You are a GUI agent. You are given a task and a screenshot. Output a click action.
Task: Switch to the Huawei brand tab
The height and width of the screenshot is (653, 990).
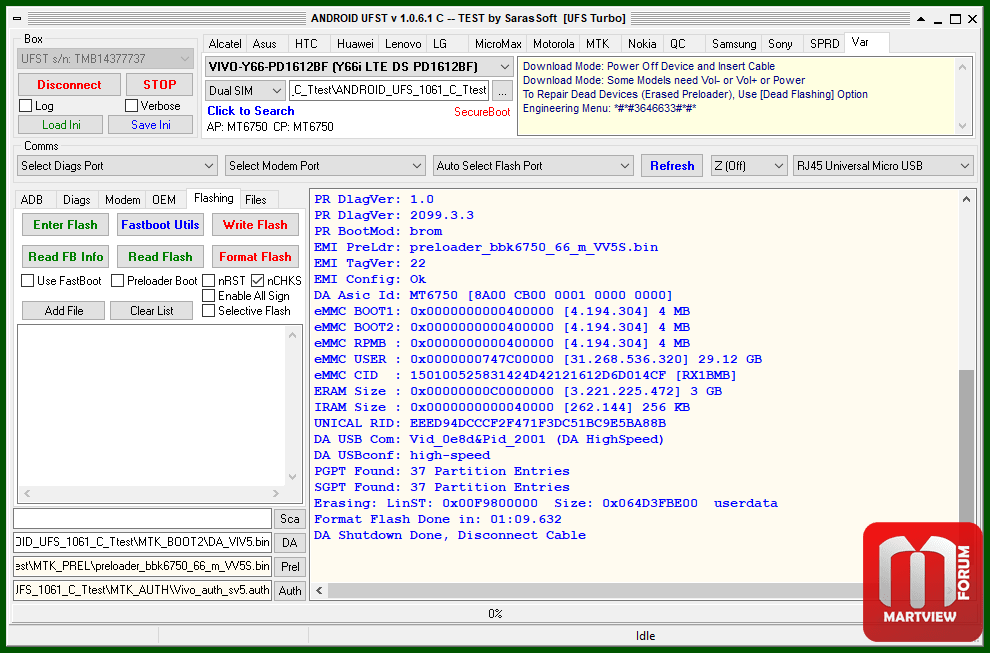point(355,44)
